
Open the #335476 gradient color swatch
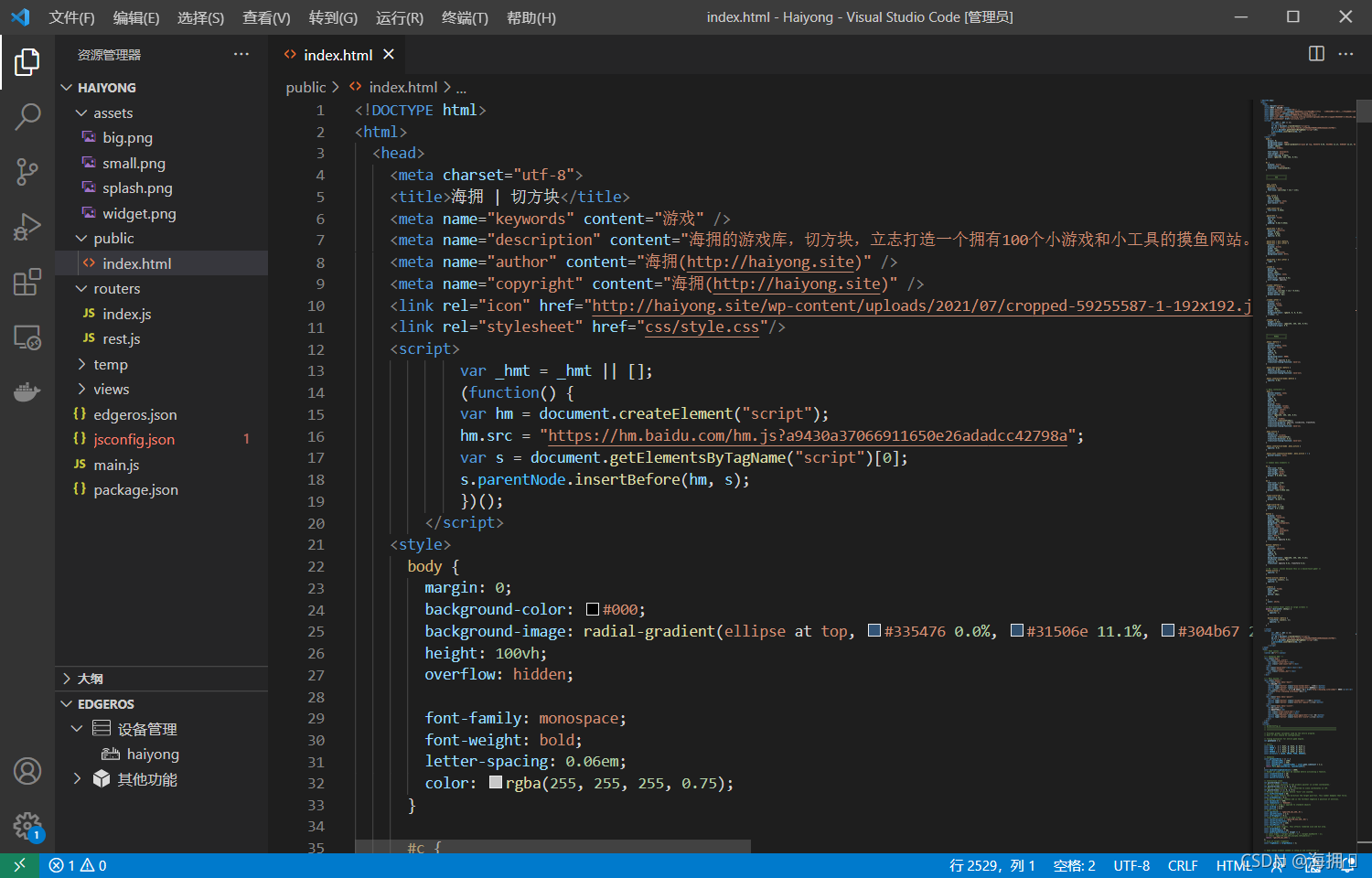click(x=874, y=630)
